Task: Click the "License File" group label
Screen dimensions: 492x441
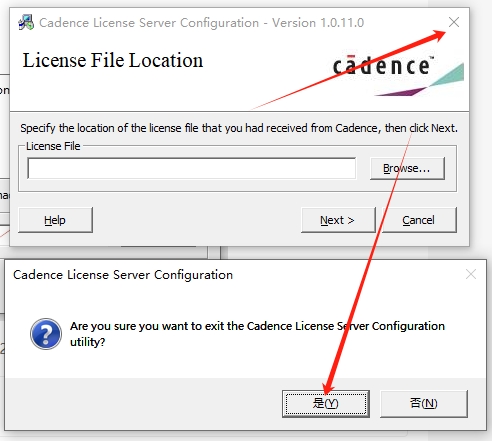Action: click(x=53, y=146)
